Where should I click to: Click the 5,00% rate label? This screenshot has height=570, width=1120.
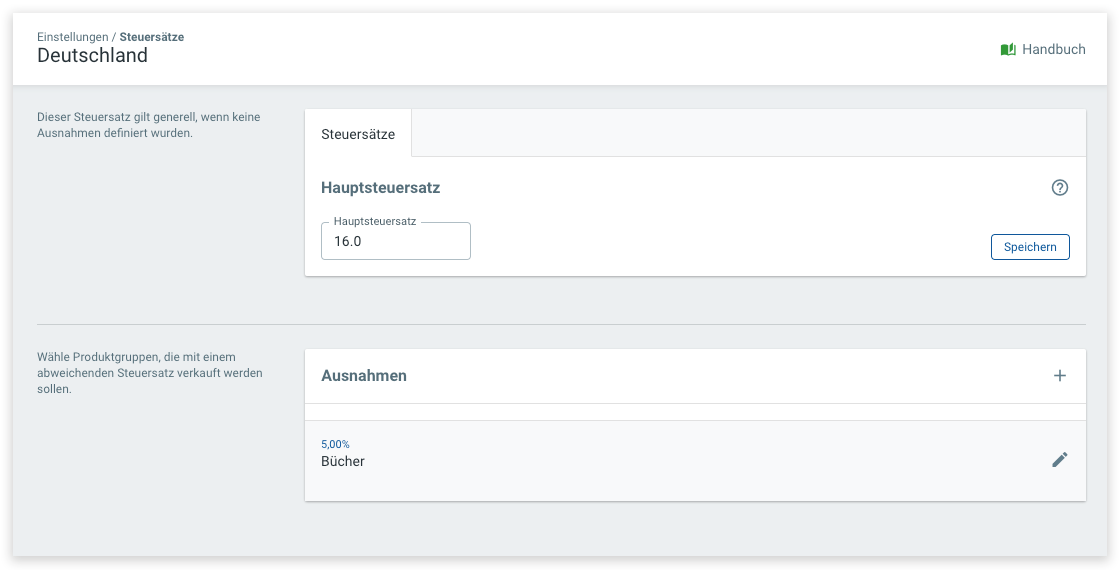[x=335, y=444]
